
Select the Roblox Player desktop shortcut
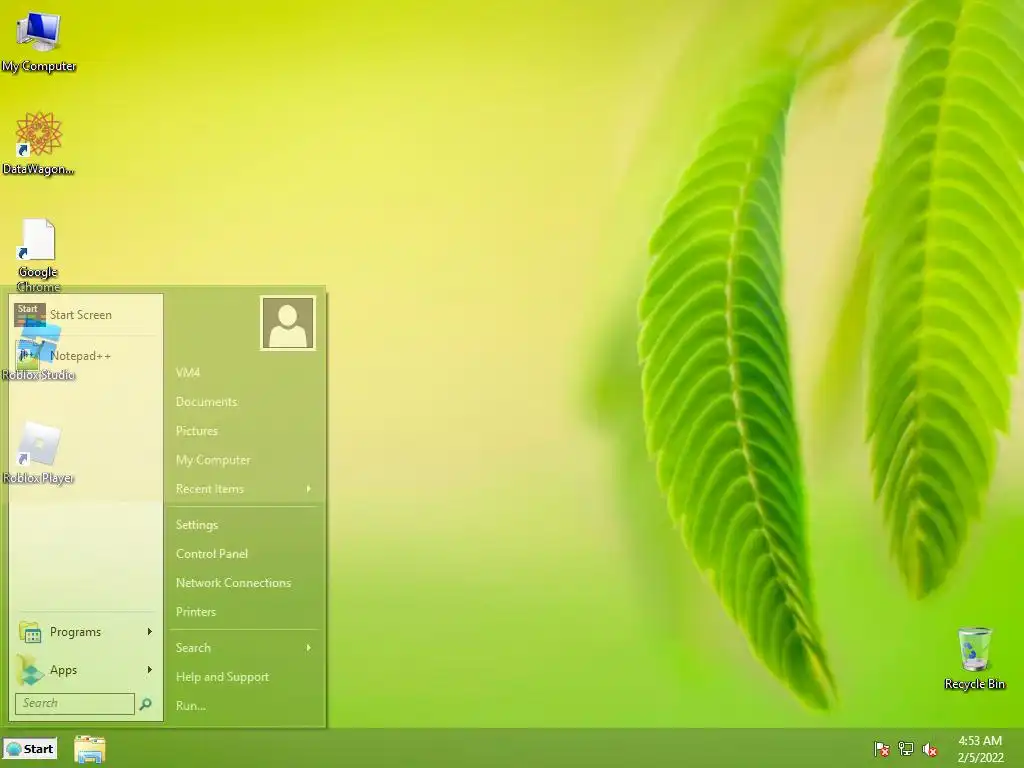tap(39, 452)
